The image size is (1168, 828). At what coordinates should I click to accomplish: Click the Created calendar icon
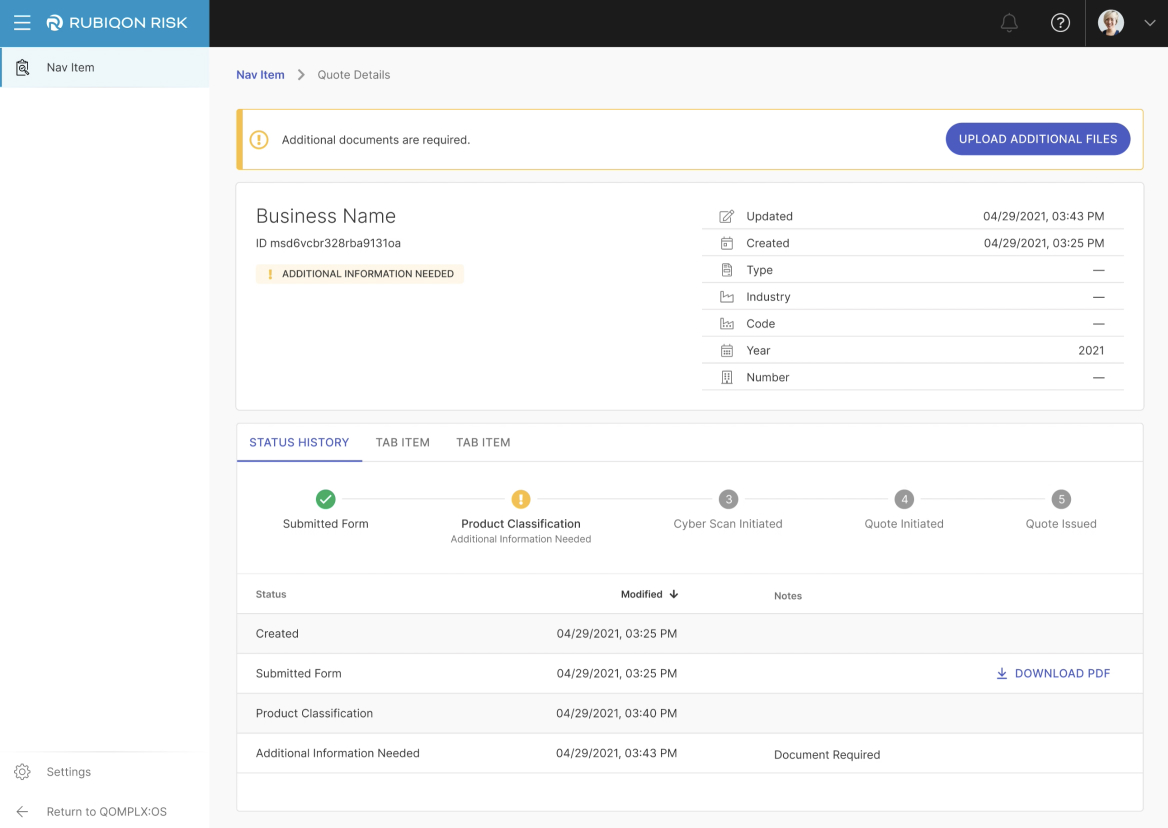click(726, 243)
